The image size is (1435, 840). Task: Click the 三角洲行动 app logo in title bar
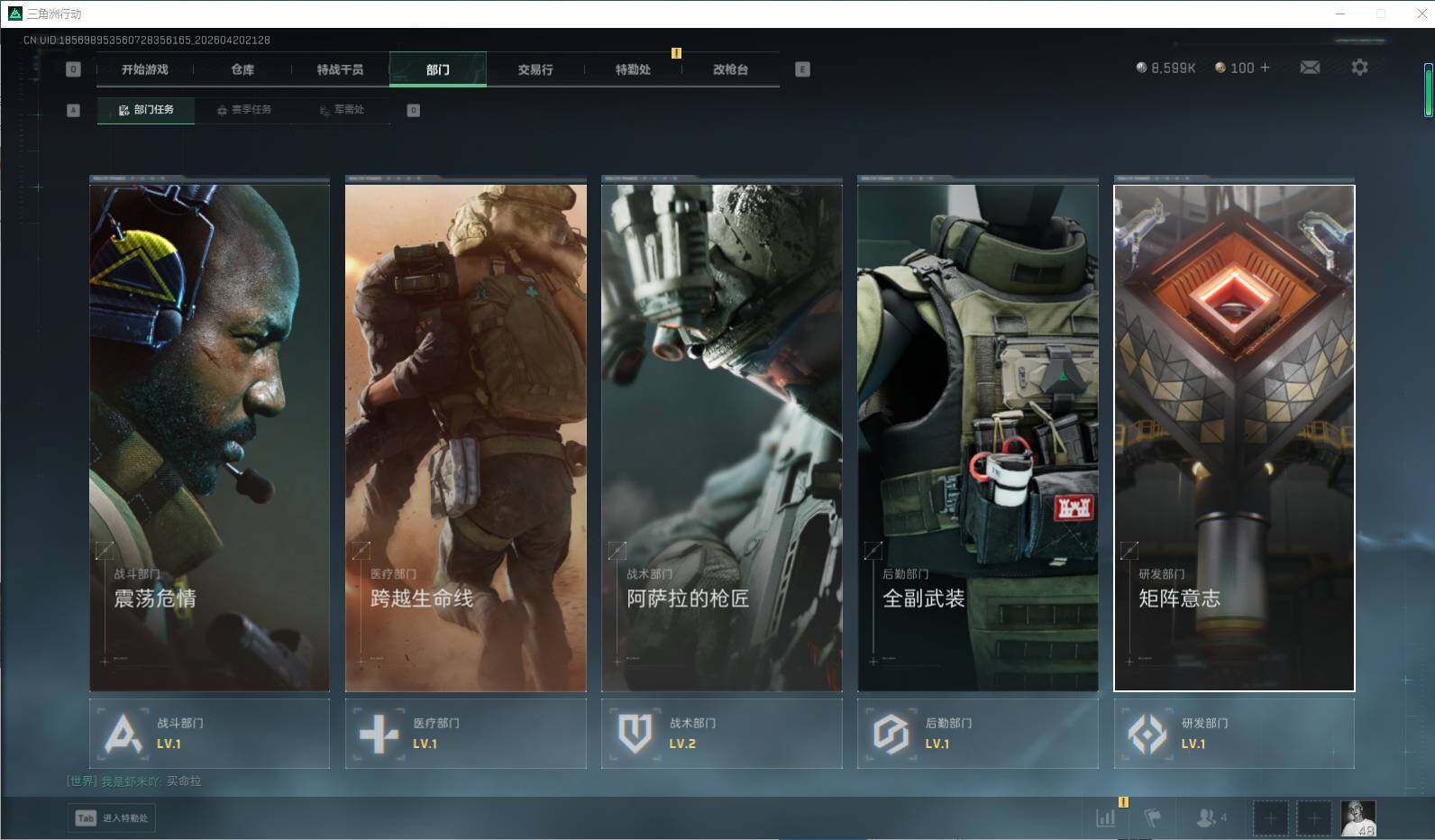click(14, 14)
